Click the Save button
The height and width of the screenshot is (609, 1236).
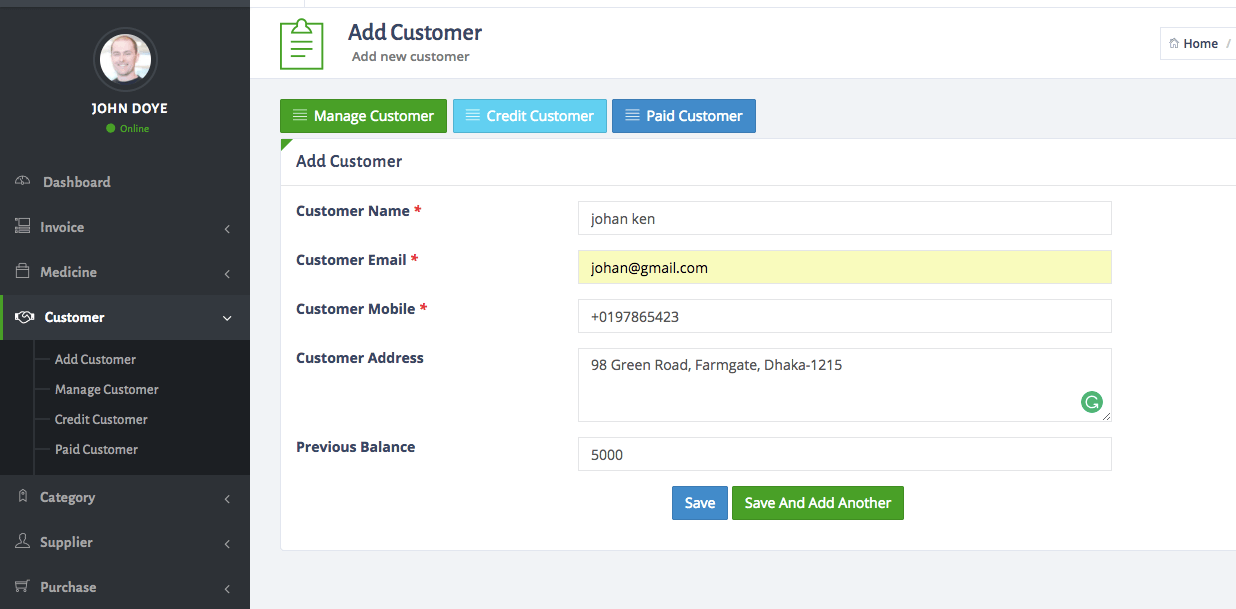[699, 502]
